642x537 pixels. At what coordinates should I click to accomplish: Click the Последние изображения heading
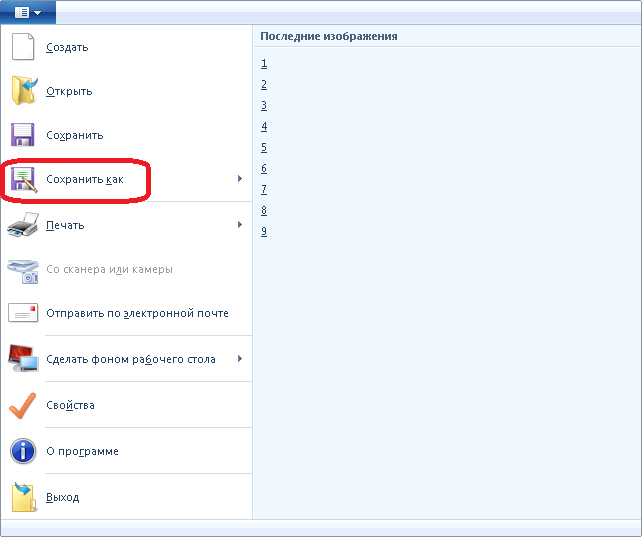point(329,36)
